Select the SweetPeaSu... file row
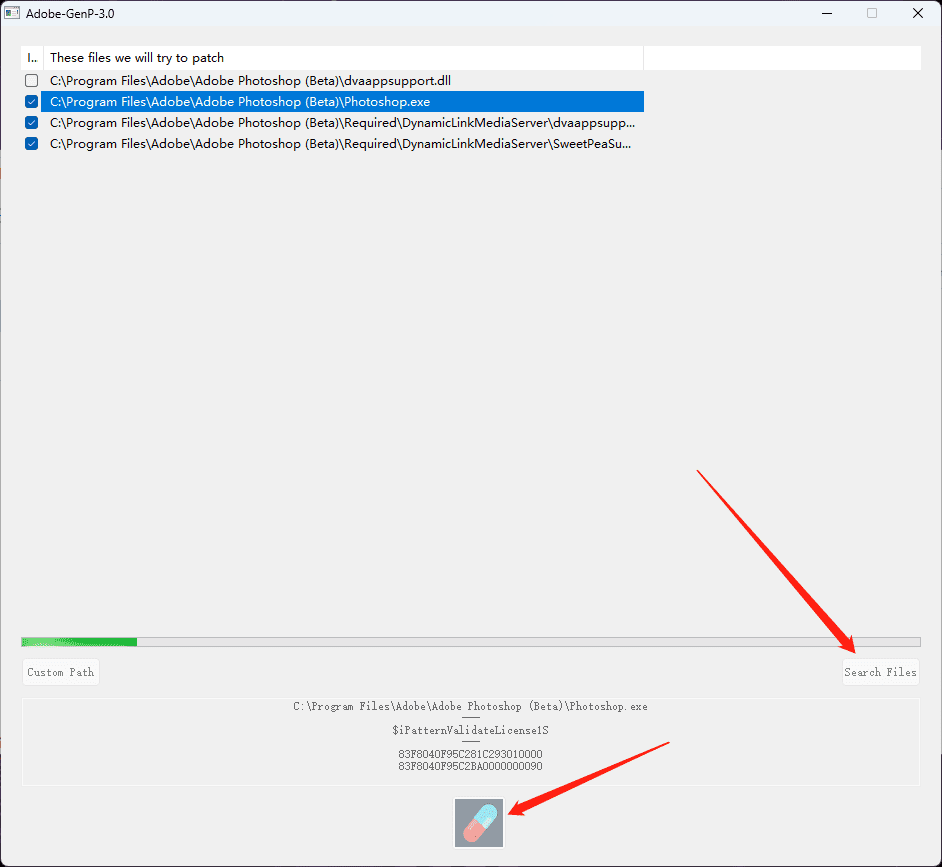942x867 pixels. pyautogui.click(x=340, y=144)
